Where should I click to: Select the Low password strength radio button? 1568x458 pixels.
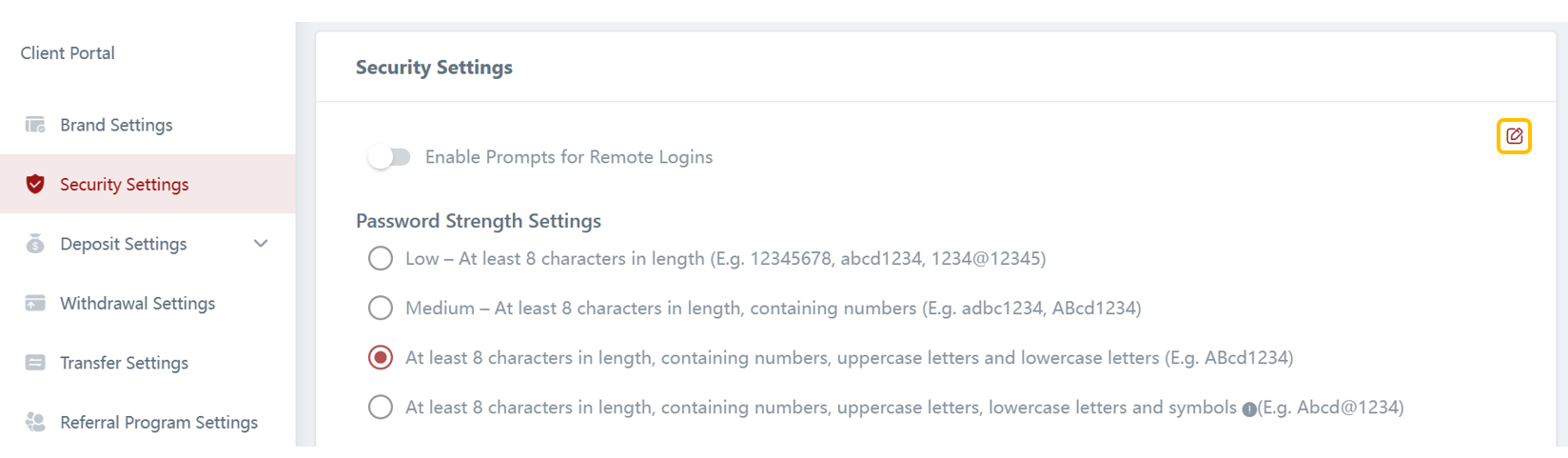click(x=381, y=258)
